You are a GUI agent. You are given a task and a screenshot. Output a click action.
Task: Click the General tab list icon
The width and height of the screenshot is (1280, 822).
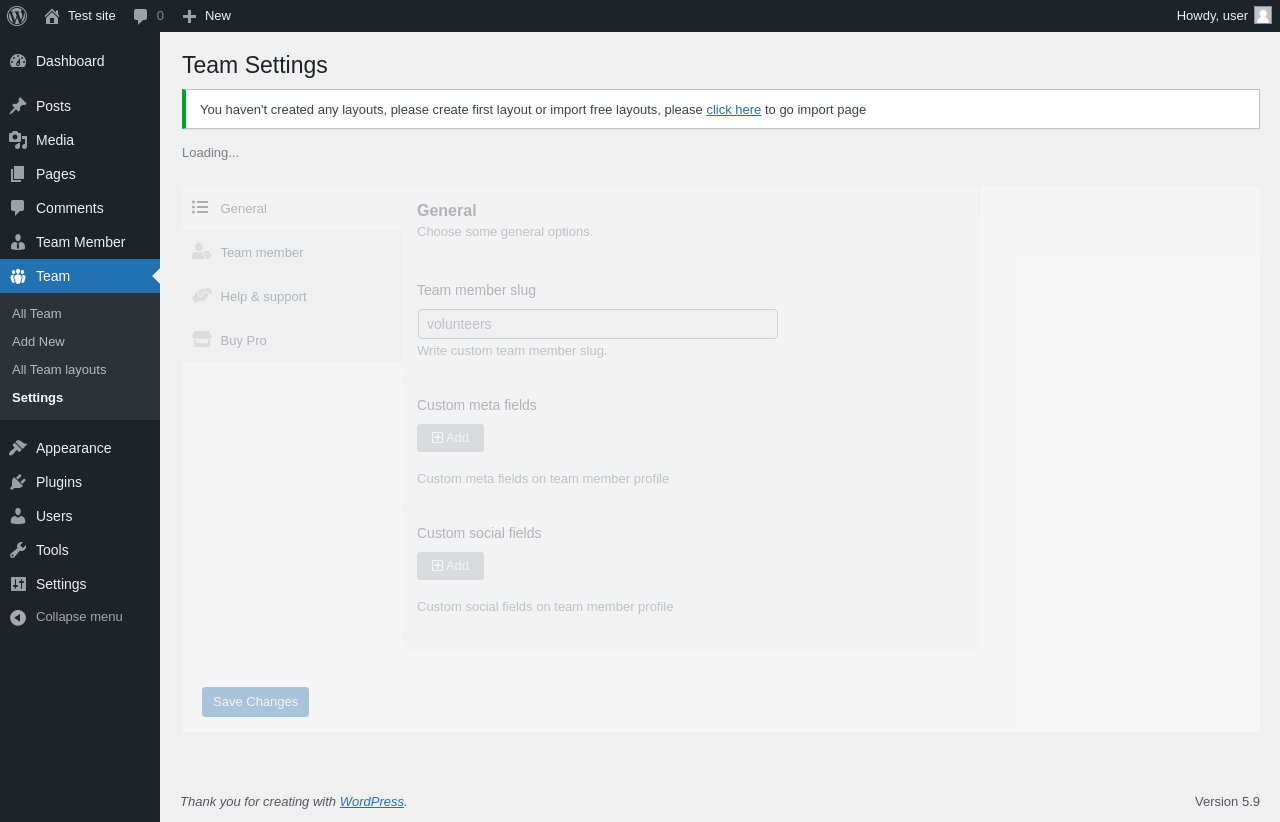pos(201,207)
